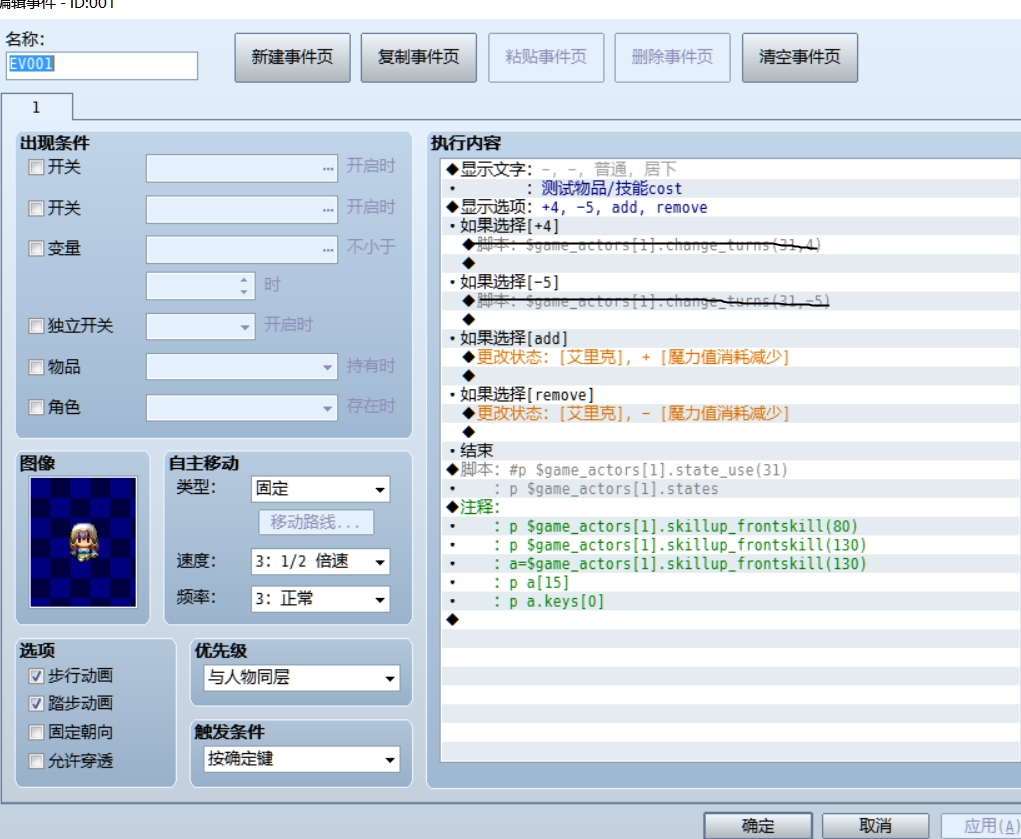Select the 如果选择[+4] branch row
This screenshot has width=1021, height=839.
pos(730,226)
